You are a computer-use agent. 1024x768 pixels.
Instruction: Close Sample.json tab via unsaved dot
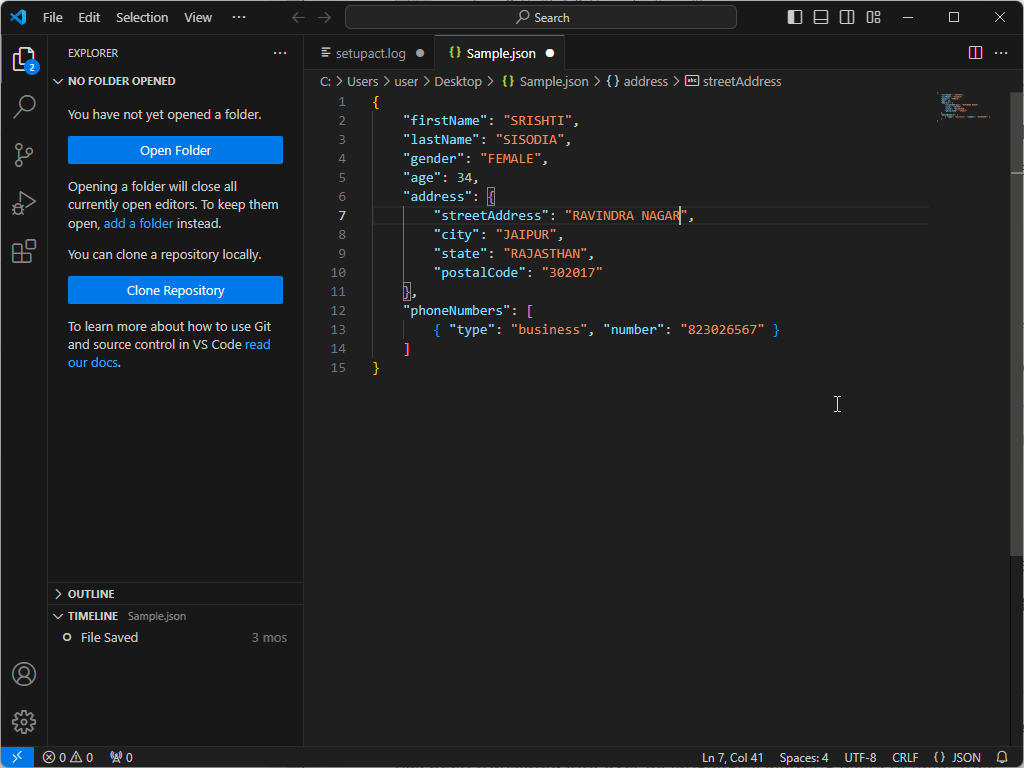(x=550, y=54)
